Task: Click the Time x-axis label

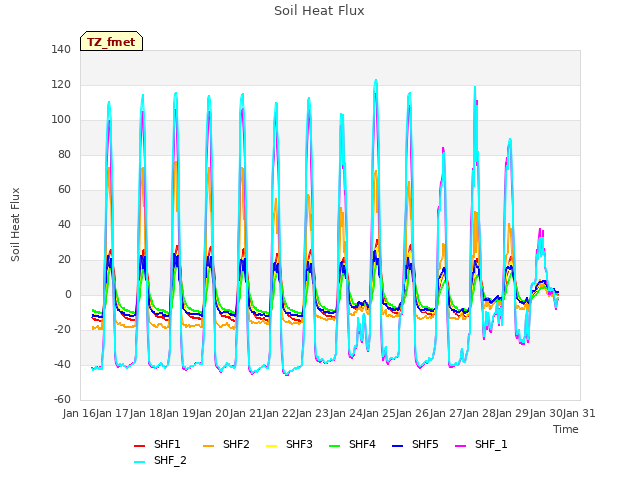Action: point(566,429)
